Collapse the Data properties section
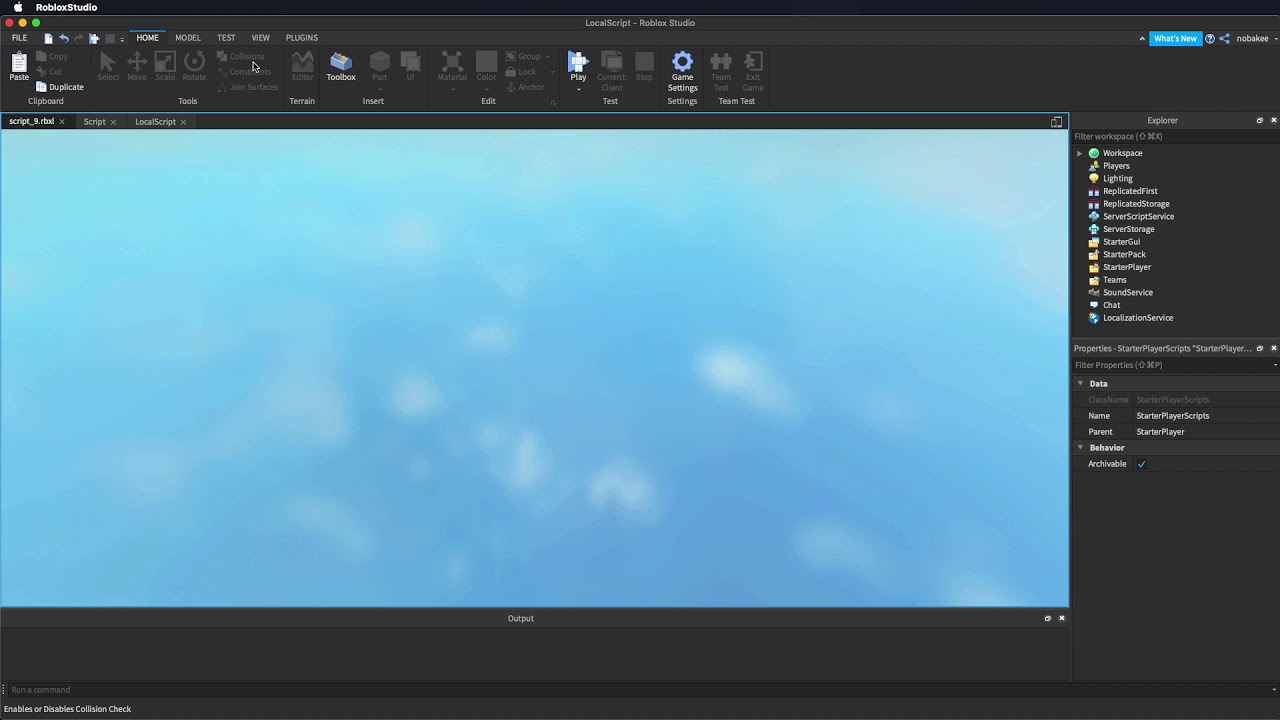1280x720 pixels. click(1080, 383)
